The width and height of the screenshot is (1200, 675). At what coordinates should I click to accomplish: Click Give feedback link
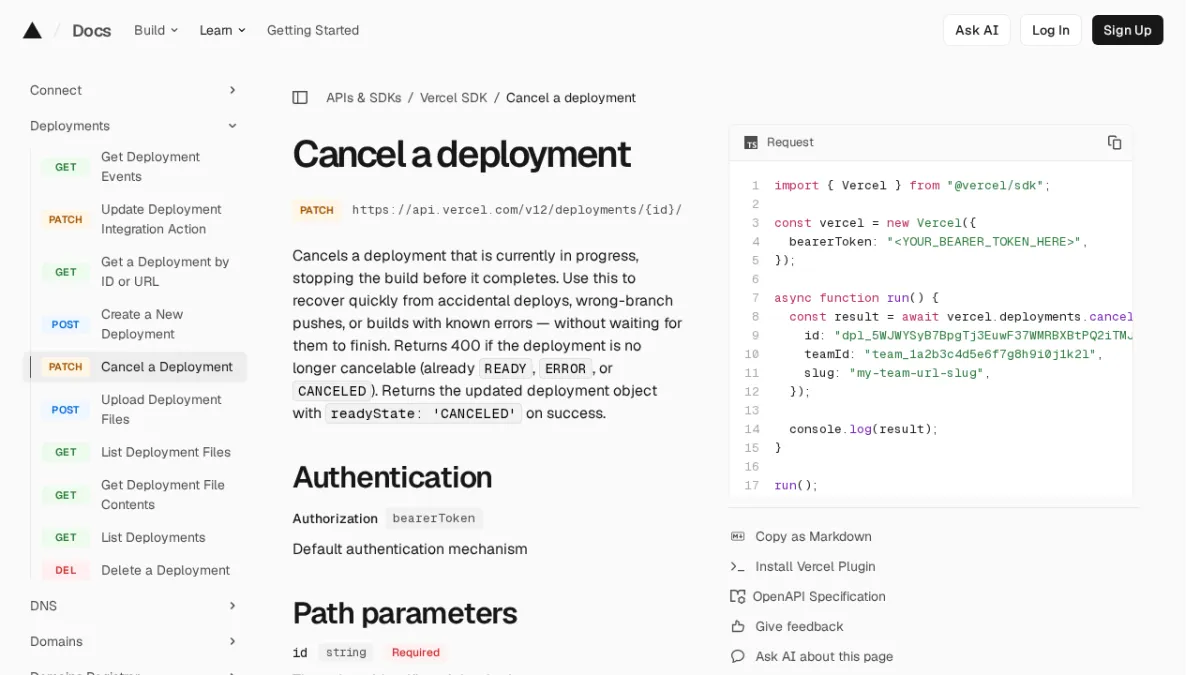pos(799,627)
